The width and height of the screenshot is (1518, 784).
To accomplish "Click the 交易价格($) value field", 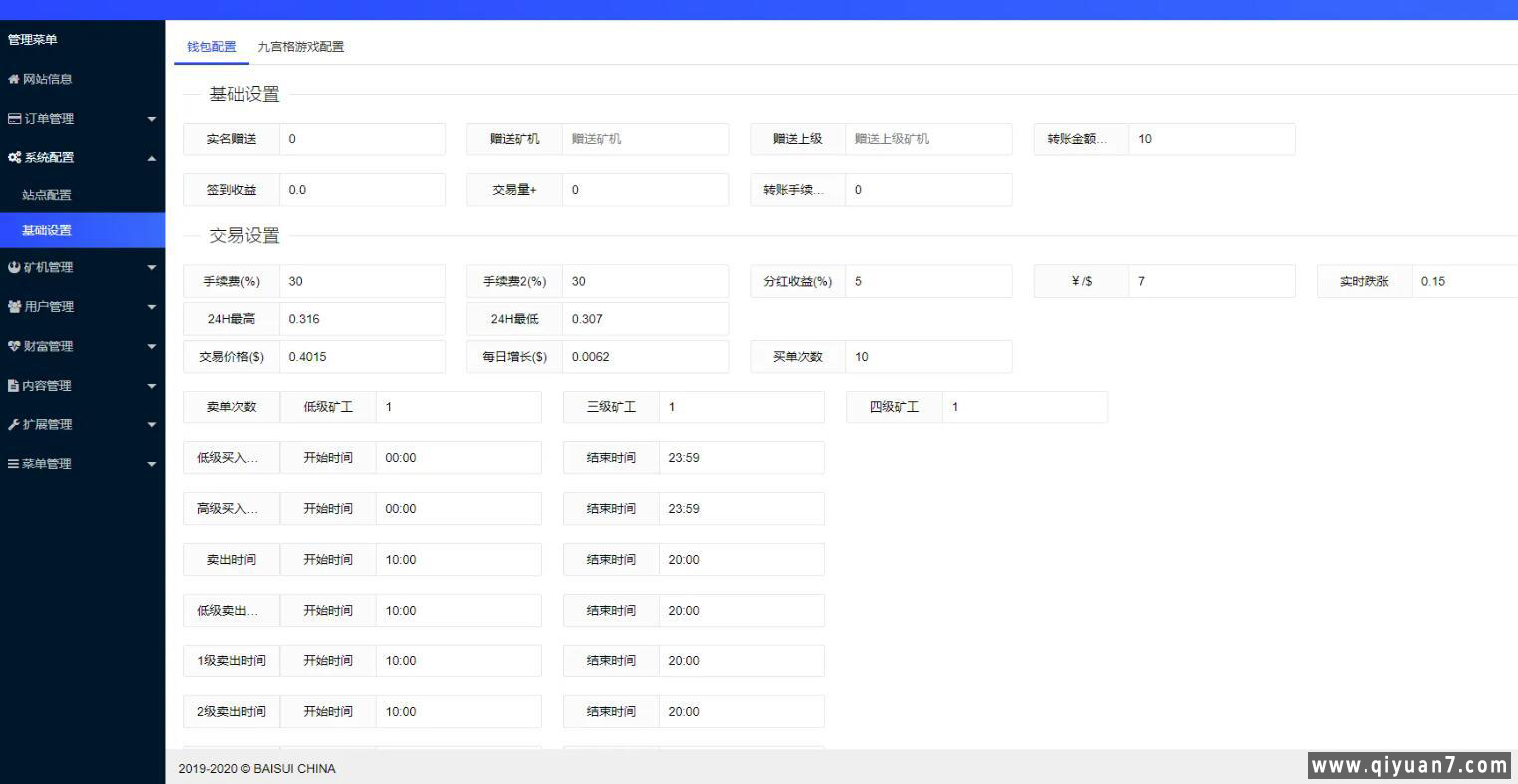I will coord(362,357).
